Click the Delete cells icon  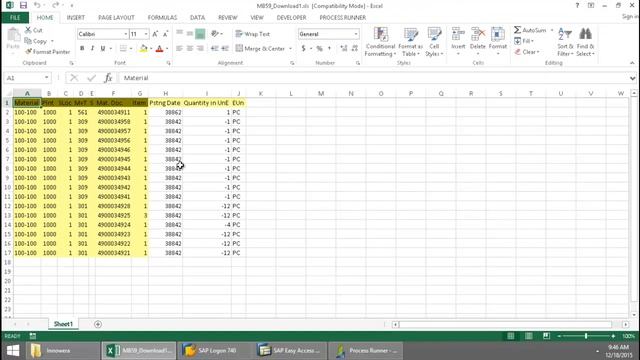pyautogui.click(x=478, y=34)
